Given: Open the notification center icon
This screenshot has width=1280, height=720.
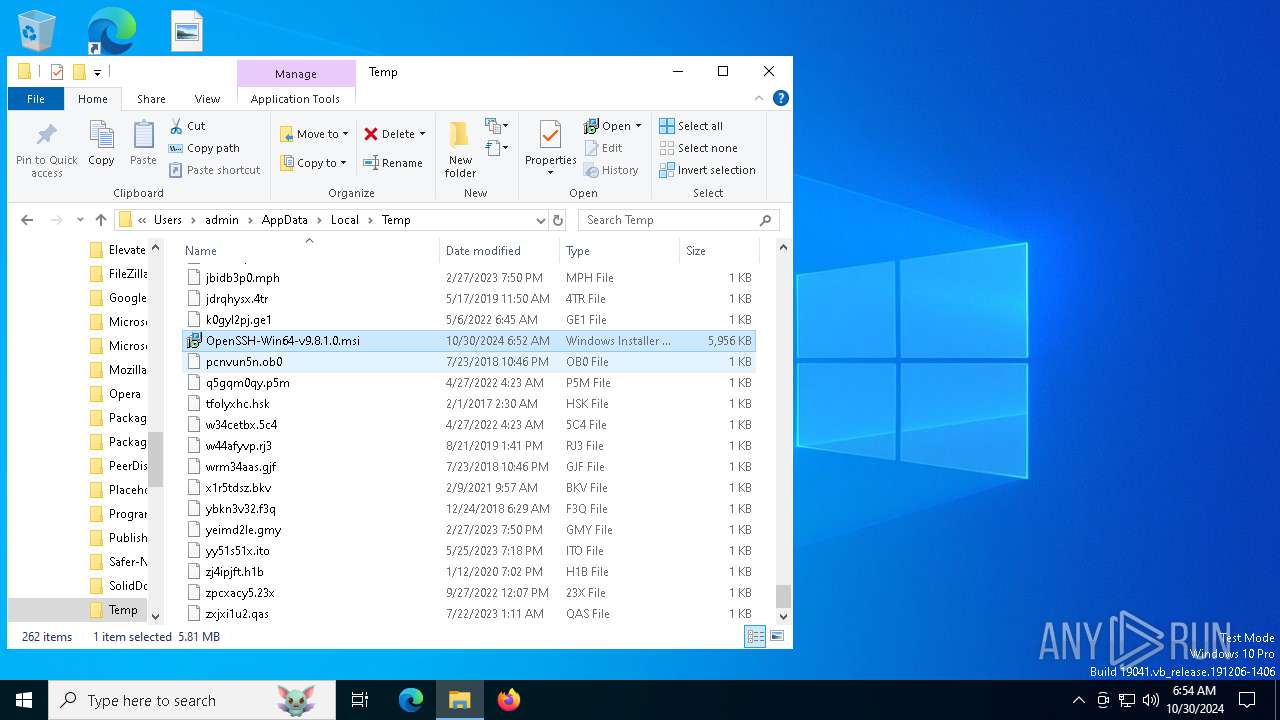Looking at the screenshot, I should tap(1247, 700).
